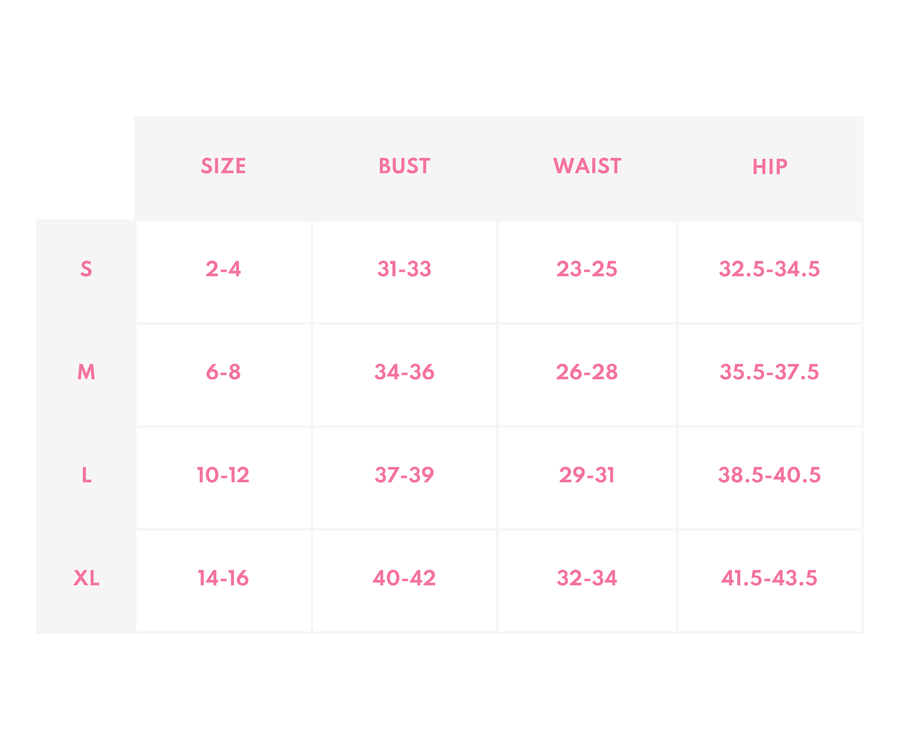The width and height of the screenshot is (900, 750).
Task: Select the M row label
Action: tap(86, 372)
